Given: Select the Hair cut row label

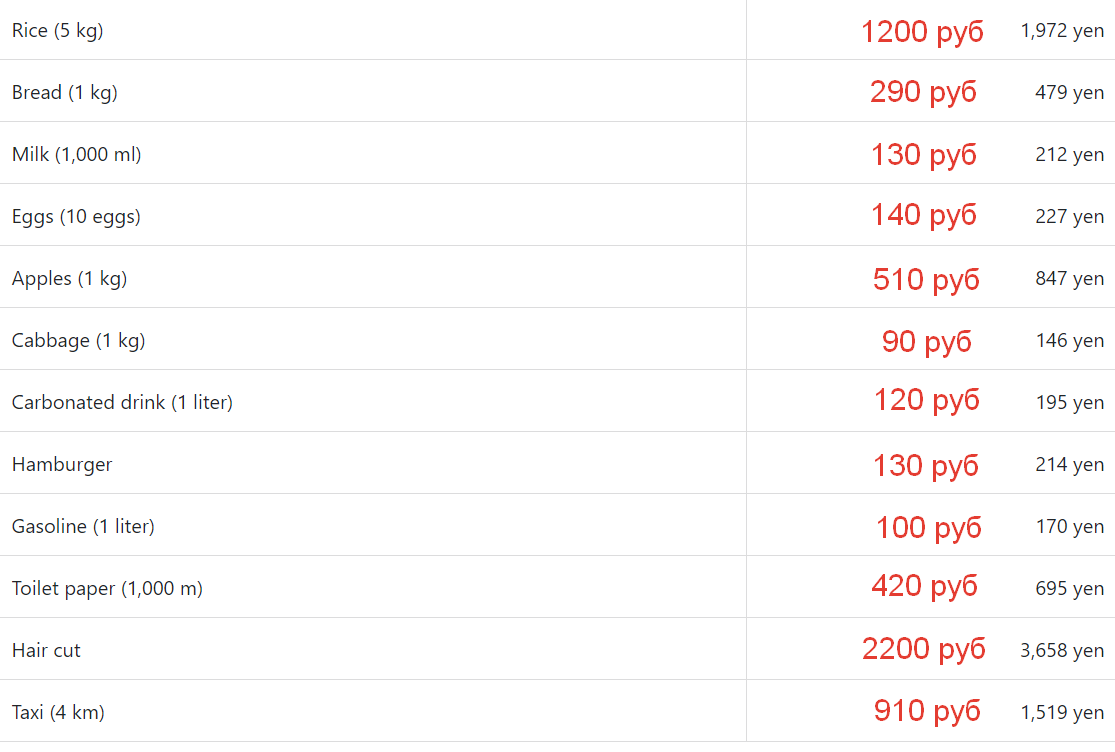Looking at the screenshot, I should tap(46, 650).
